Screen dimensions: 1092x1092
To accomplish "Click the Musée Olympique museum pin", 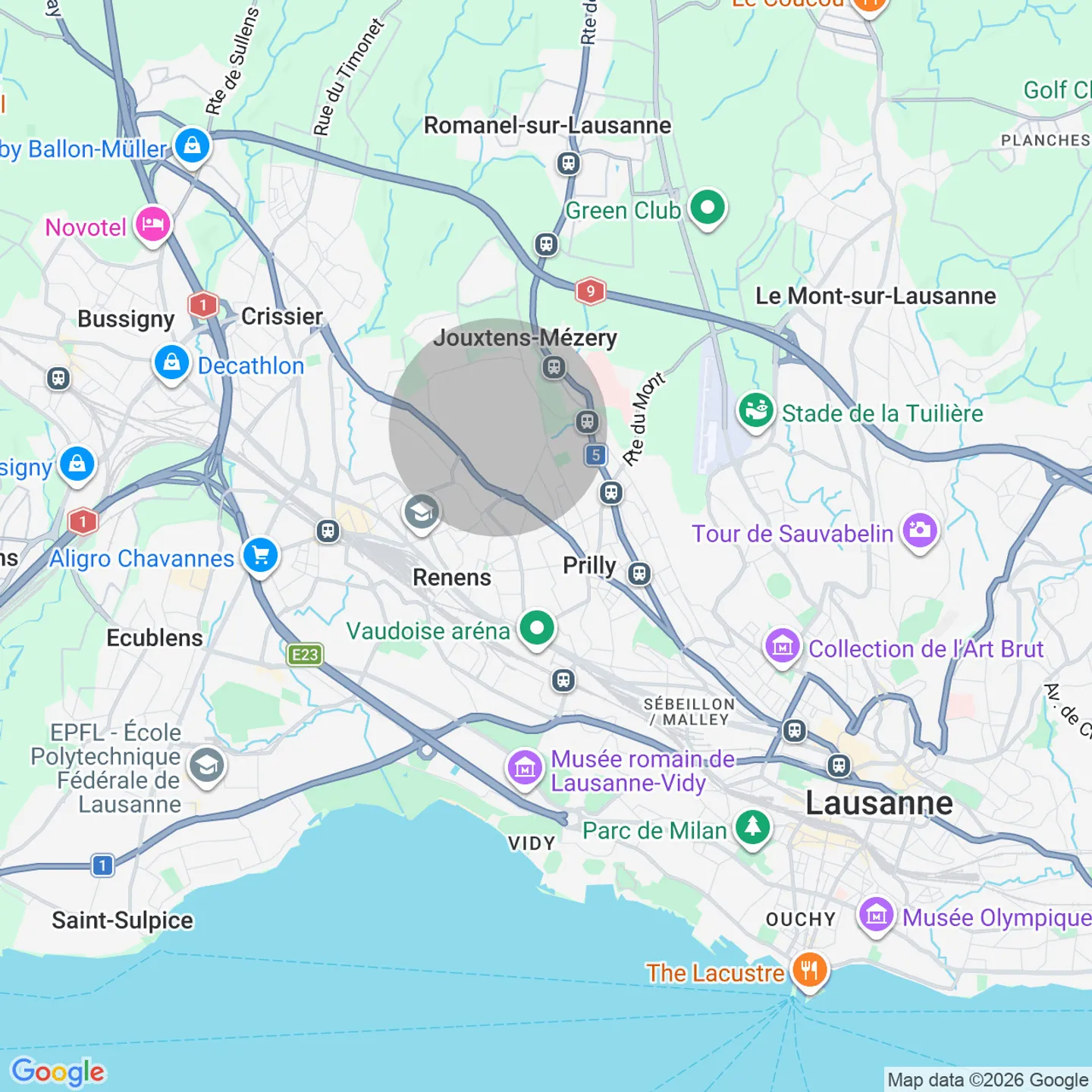I will pos(877,916).
